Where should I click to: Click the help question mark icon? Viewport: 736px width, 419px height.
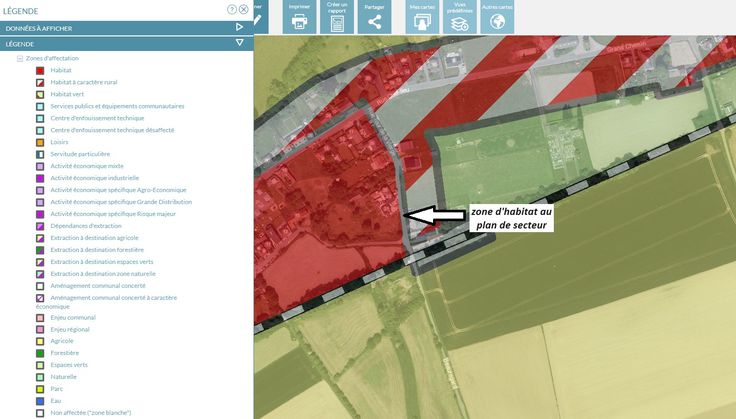pyautogui.click(x=232, y=9)
